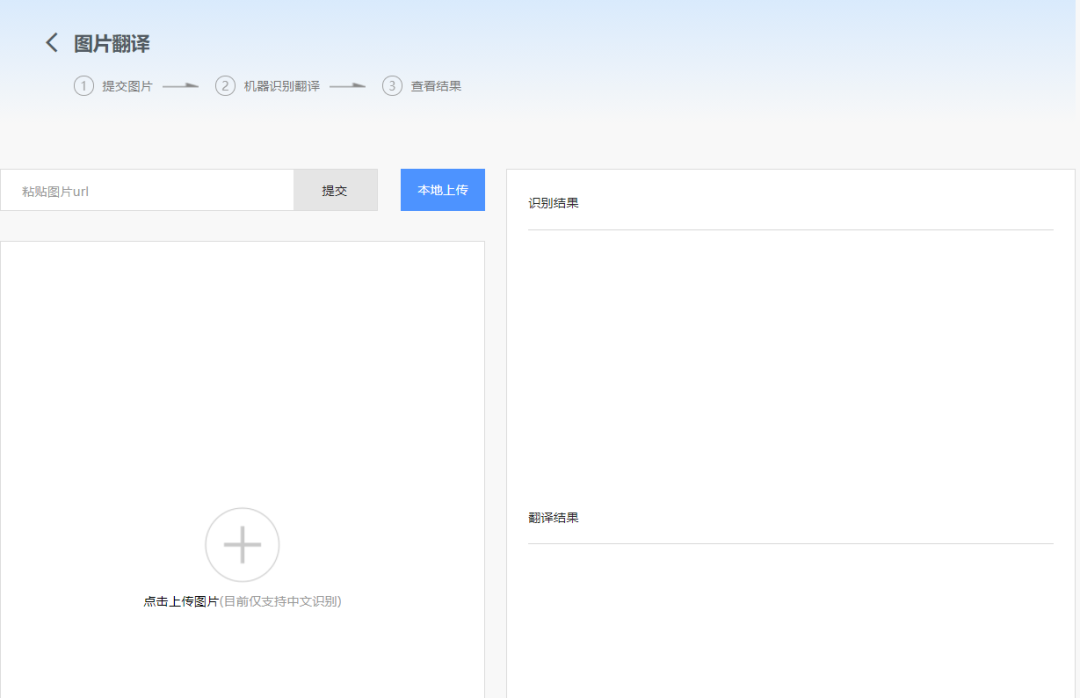The image size is (1080, 698).
Task: Click the 识别结果 section heading
Action: pos(553,204)
